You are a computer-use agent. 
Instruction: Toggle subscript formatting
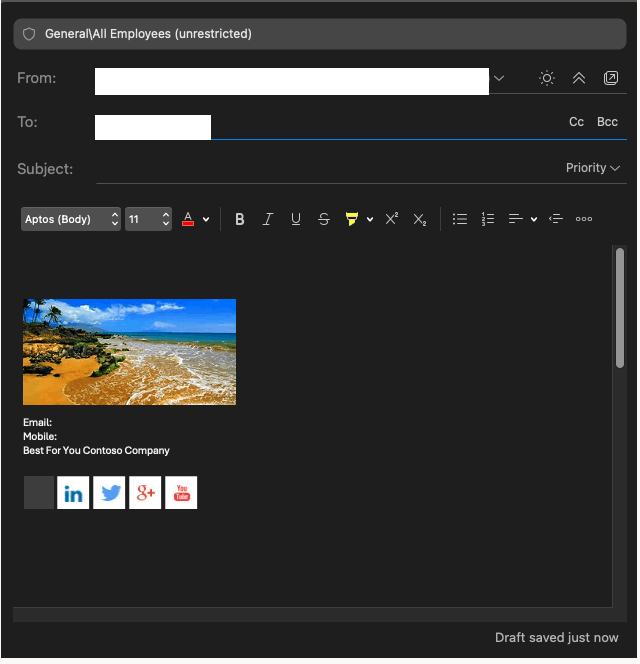click(x=420, y=219)
